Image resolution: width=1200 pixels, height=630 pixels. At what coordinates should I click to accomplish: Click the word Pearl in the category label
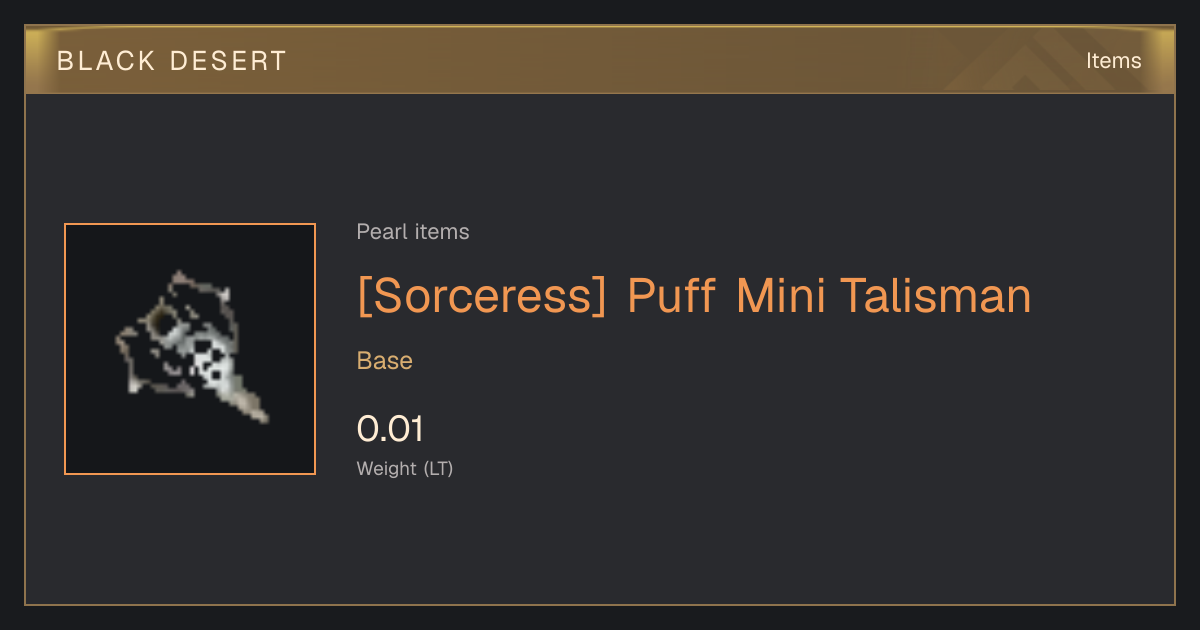[x=378, y=232]
